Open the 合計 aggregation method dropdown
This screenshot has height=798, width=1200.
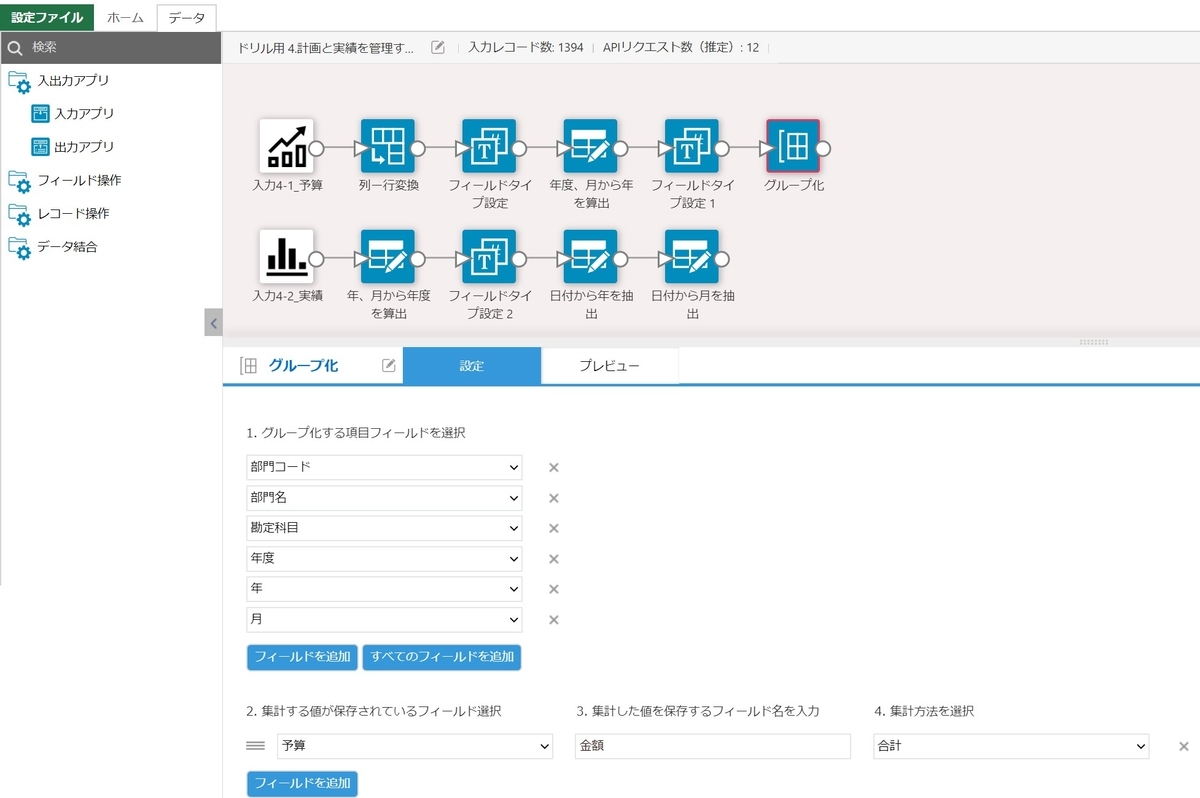(1011, 746)
